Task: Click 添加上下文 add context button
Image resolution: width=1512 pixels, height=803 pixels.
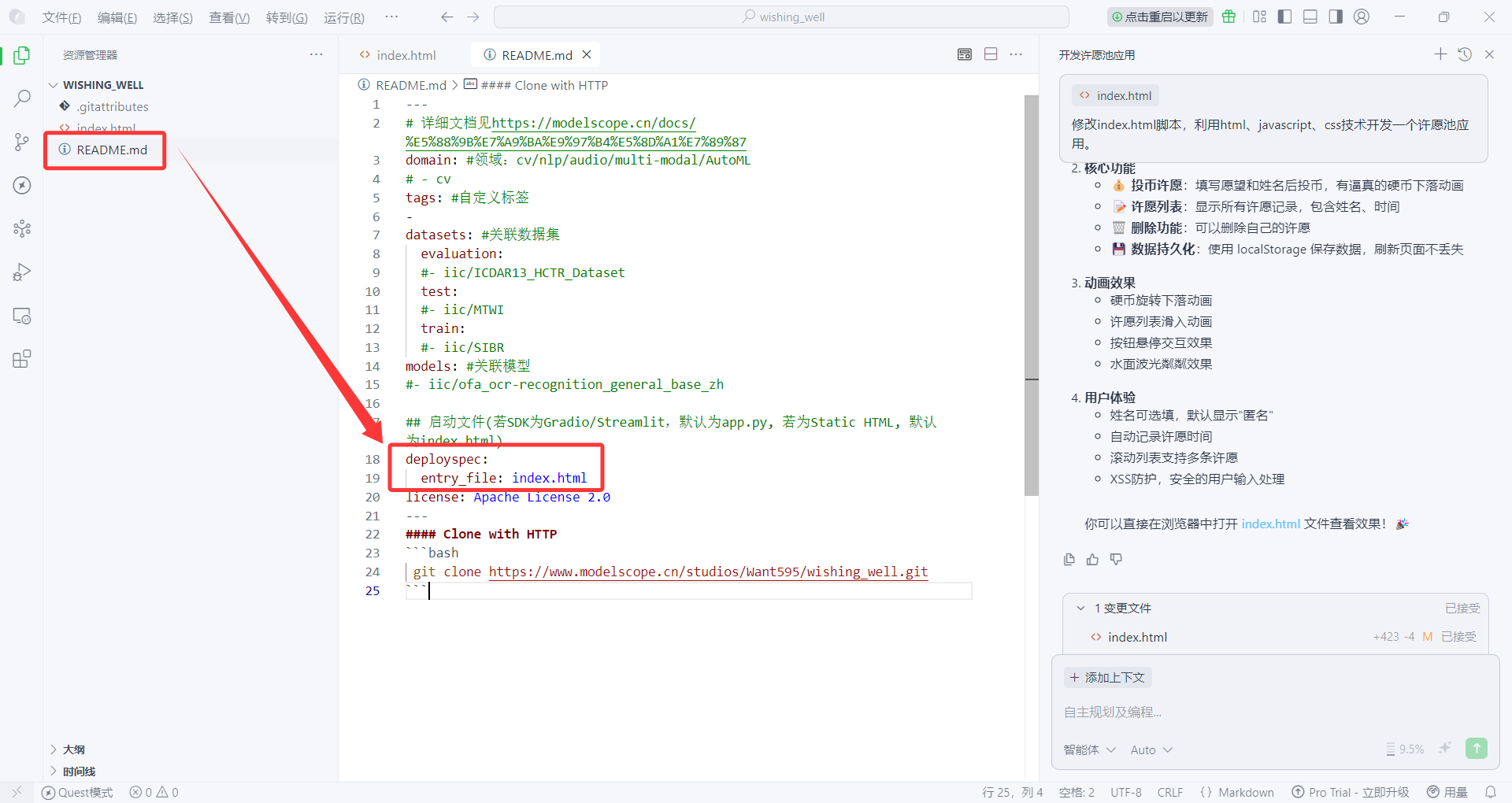Action: coord(1107,678)
